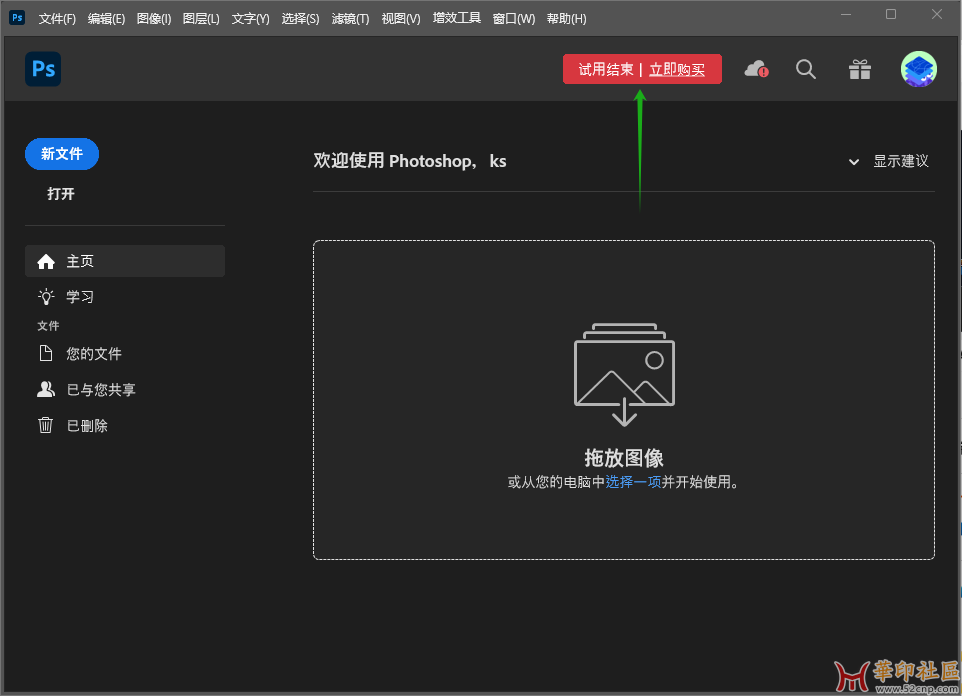
Task: Click the lightbulb icon beside 学习
Action: pos(46,297)
